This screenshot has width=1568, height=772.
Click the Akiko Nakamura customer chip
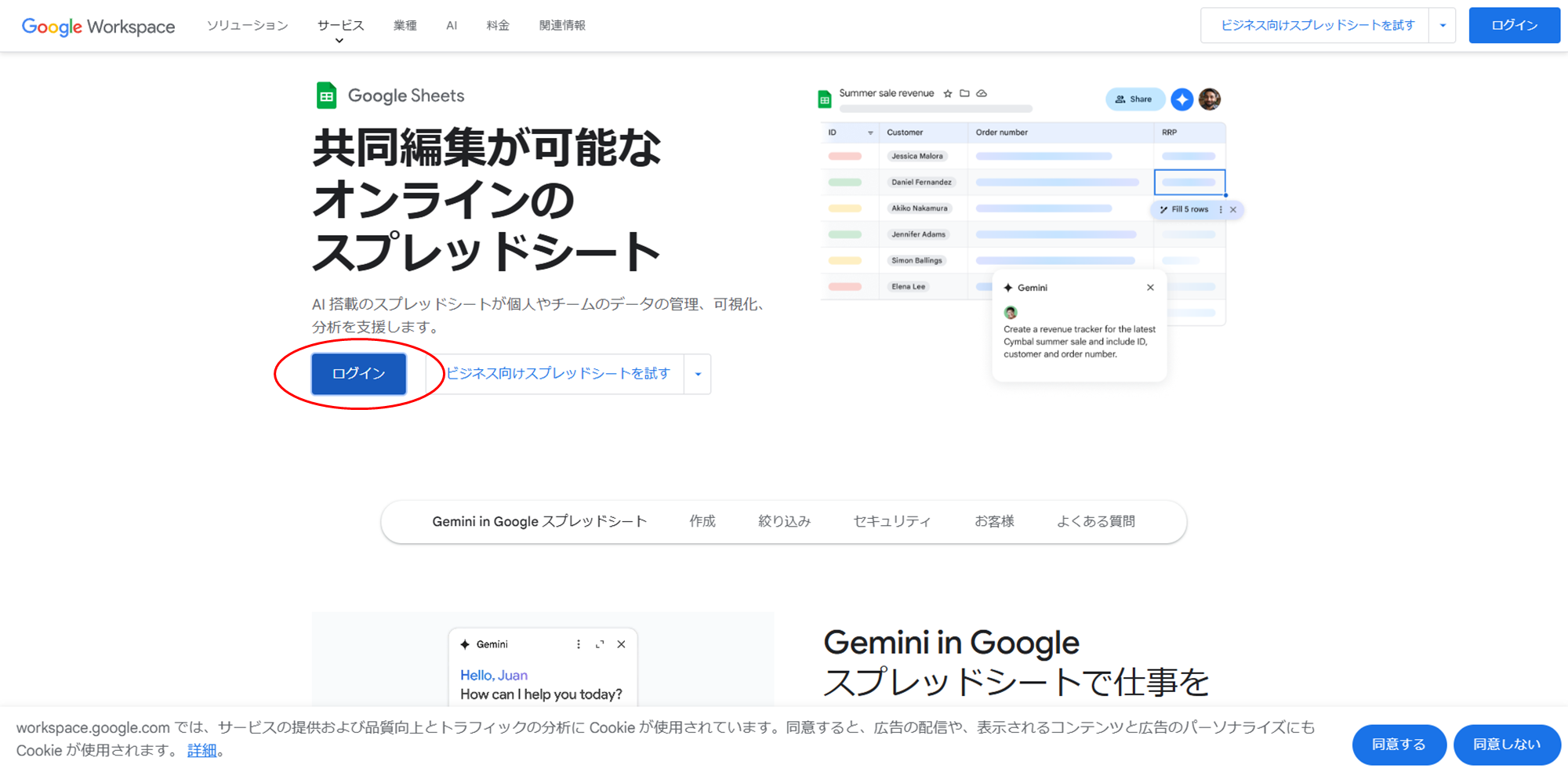(x=920, y=208)
